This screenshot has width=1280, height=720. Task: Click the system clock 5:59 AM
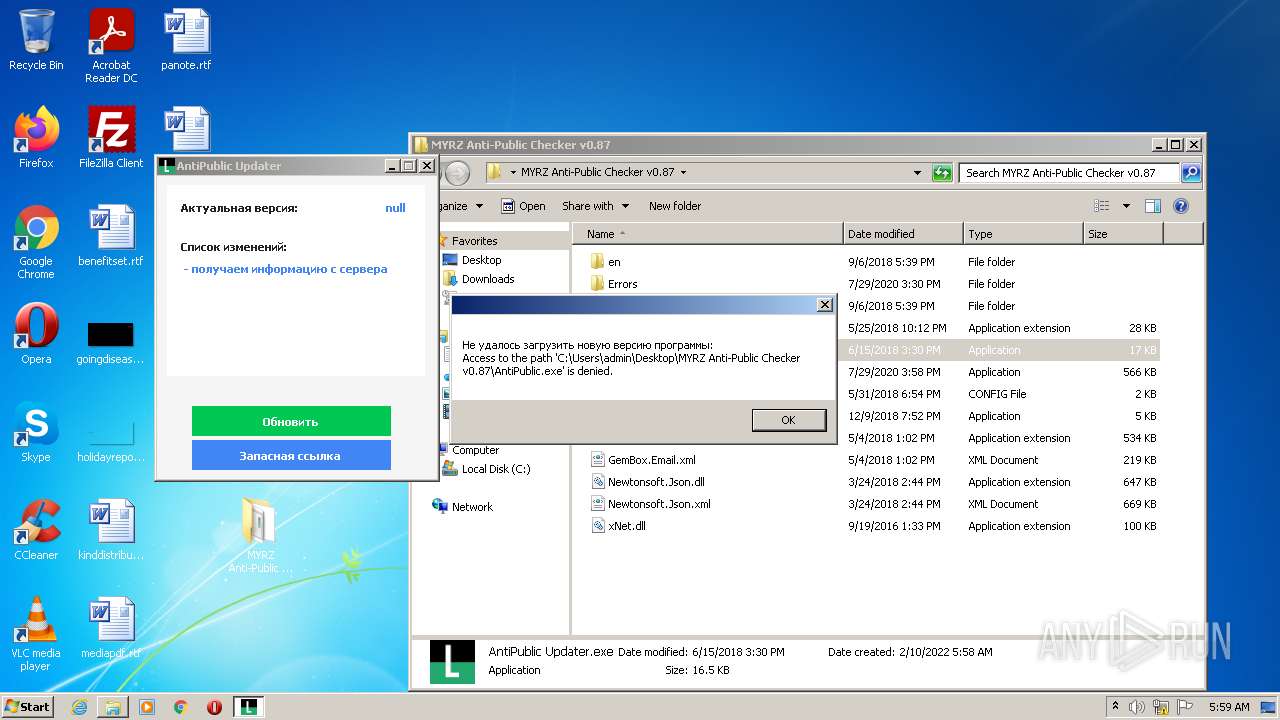click(1229, 707)
